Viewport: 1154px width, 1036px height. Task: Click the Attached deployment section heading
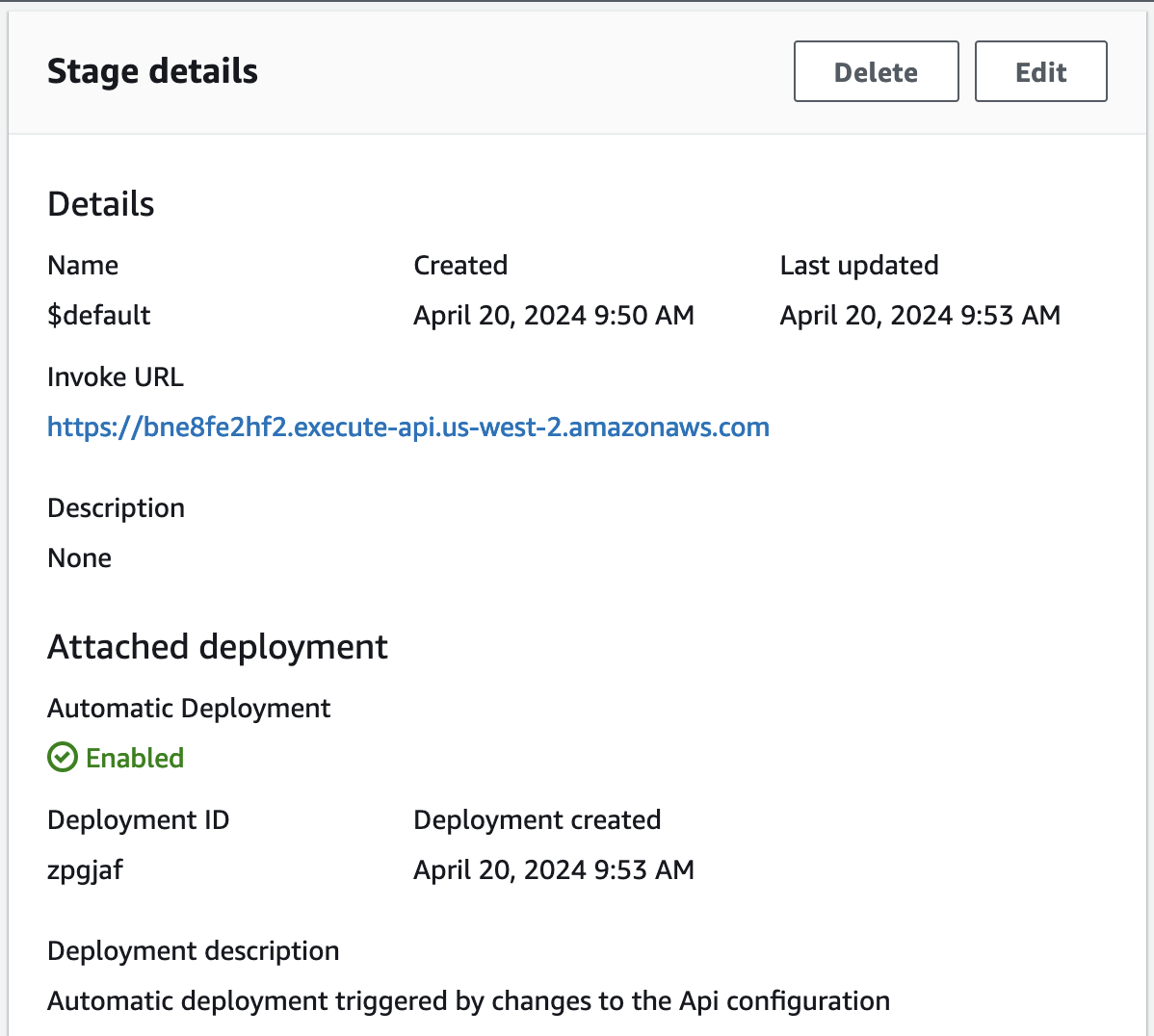click(218, 646)
